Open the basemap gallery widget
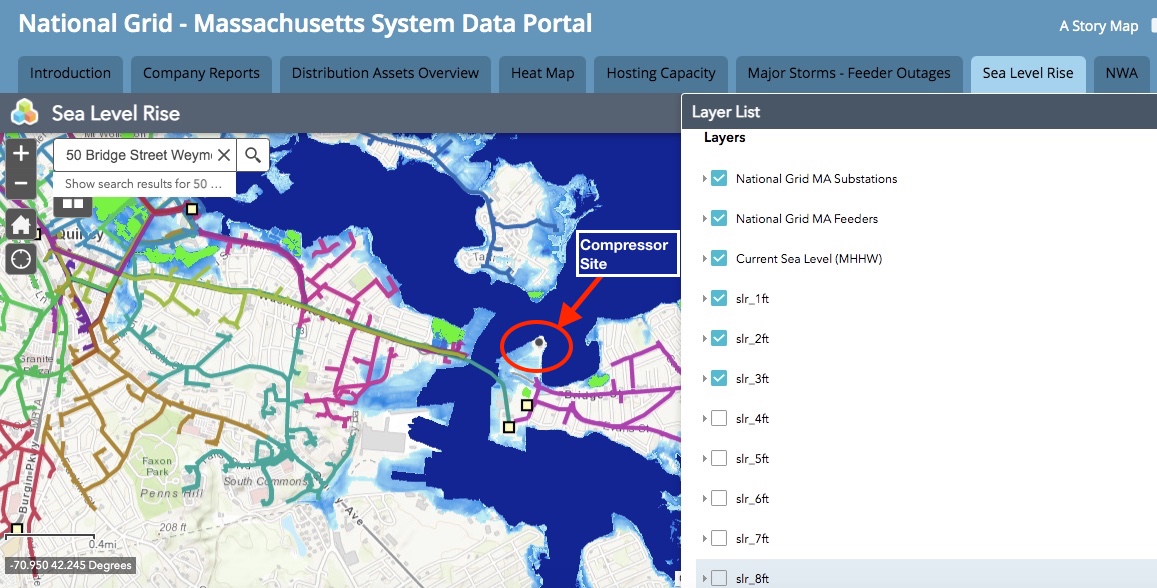The height and width of the screenshot is (588, 1157). pyautogui.click(x=73, y=204)
